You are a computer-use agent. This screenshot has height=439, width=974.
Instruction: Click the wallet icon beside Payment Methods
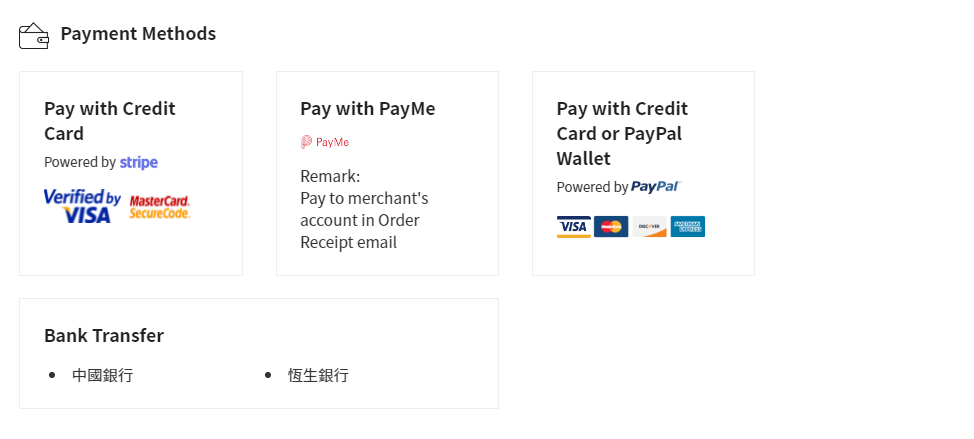pyautogui.click(x=34, y=36)
